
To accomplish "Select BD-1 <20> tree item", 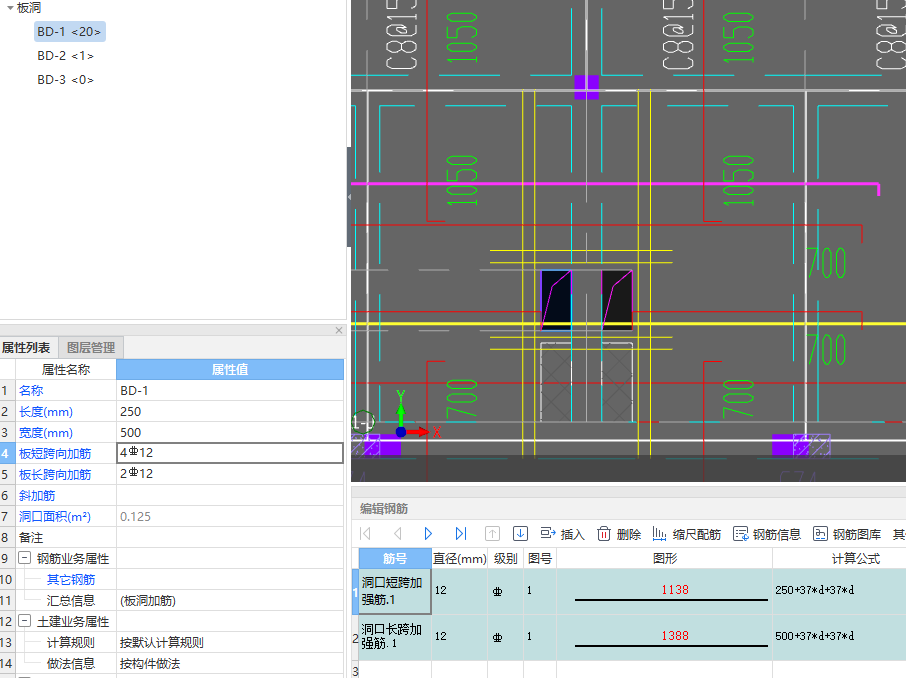I will coord(69,32).
